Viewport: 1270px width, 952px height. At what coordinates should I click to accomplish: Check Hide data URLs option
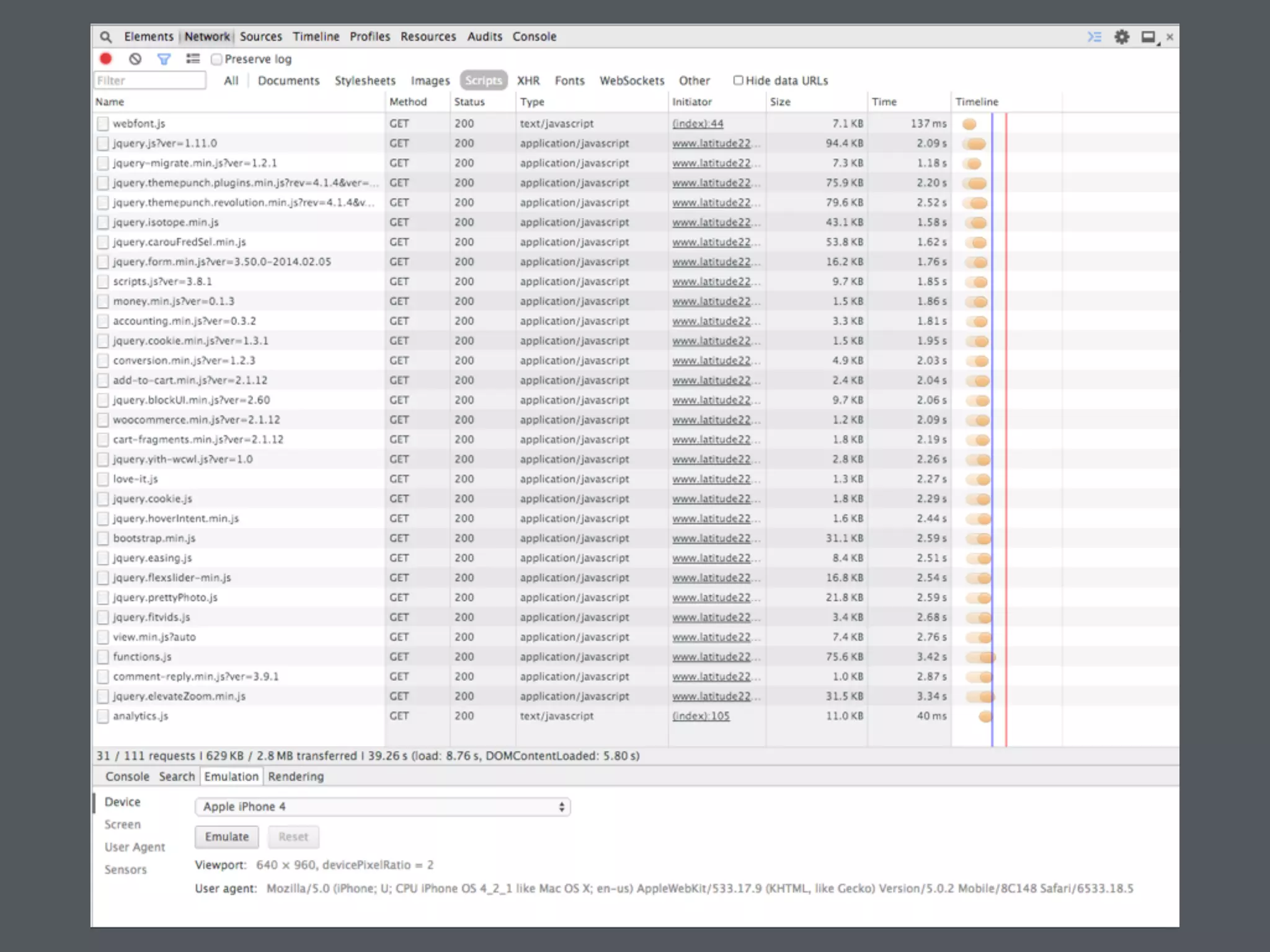pyautogui.click(x=738, y=81)
